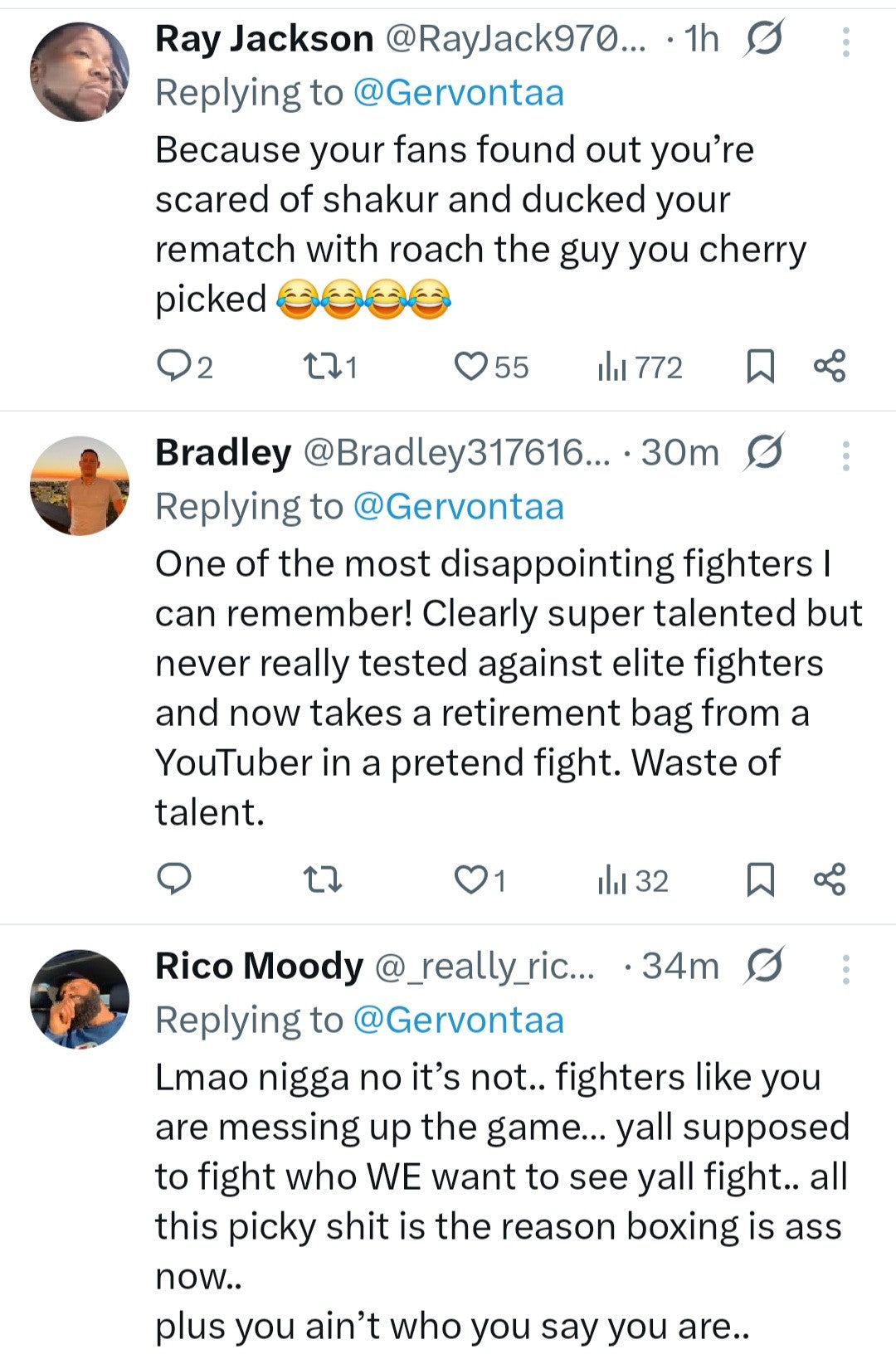Bookmark Ray Jackson's tweet
This screenshot has width=896, height=1364.
point(760,366)
